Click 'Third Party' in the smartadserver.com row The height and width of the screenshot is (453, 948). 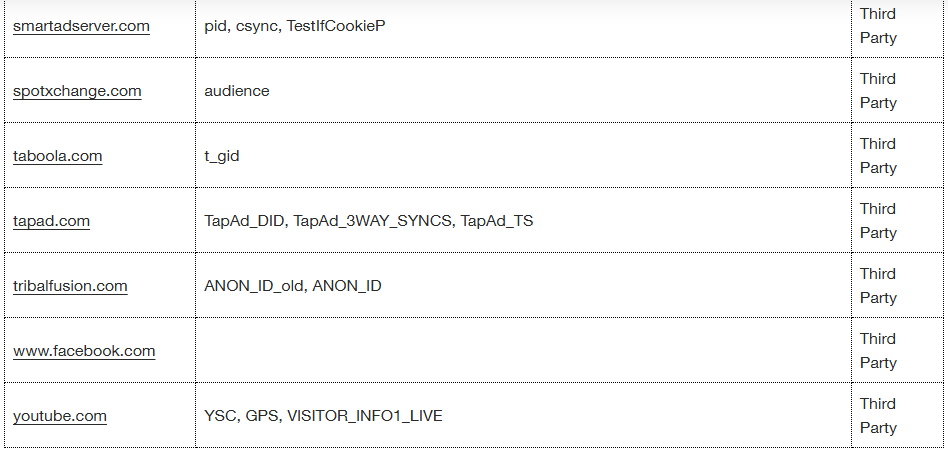[878, 26]
